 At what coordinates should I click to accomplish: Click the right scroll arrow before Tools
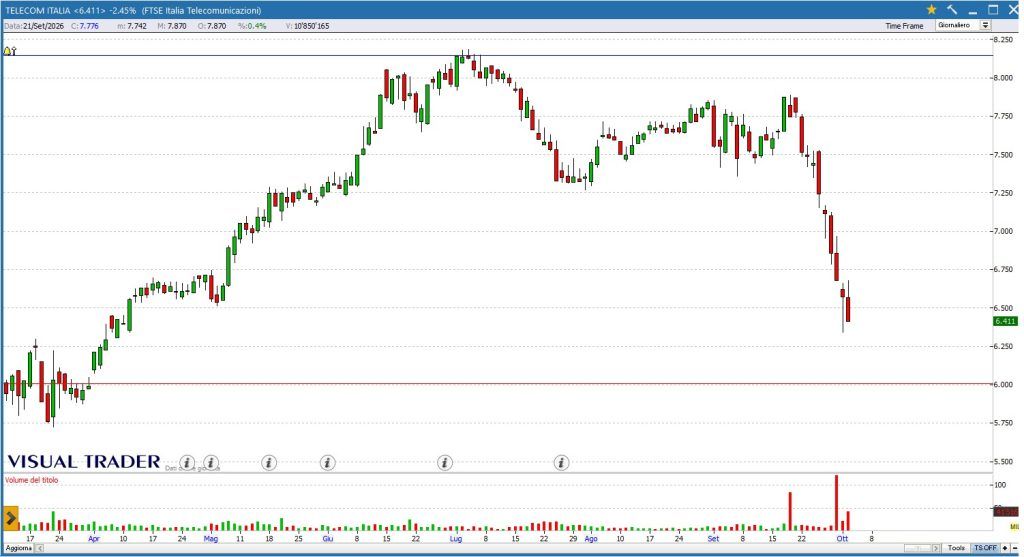(x=936, y=548)
